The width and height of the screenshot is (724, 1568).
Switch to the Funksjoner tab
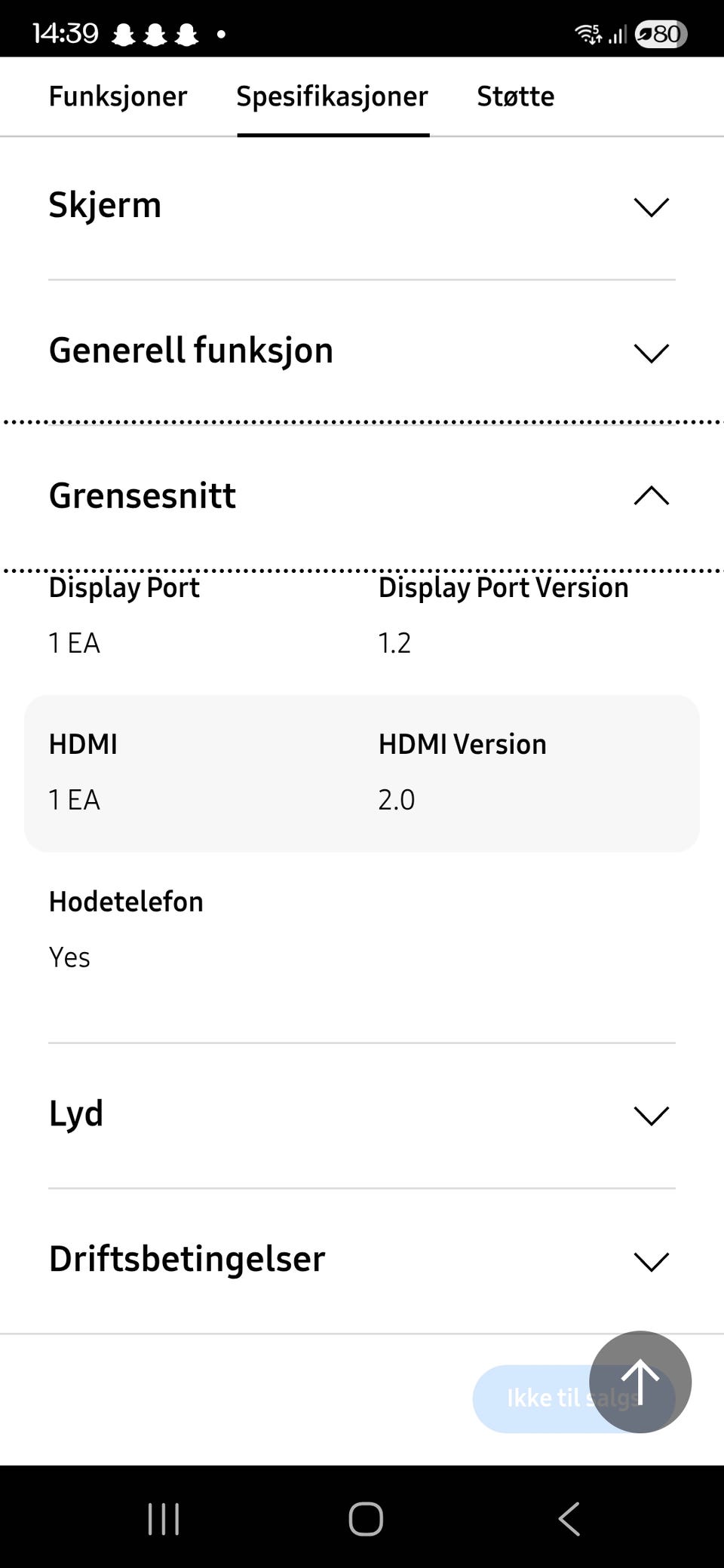point(118,96)
